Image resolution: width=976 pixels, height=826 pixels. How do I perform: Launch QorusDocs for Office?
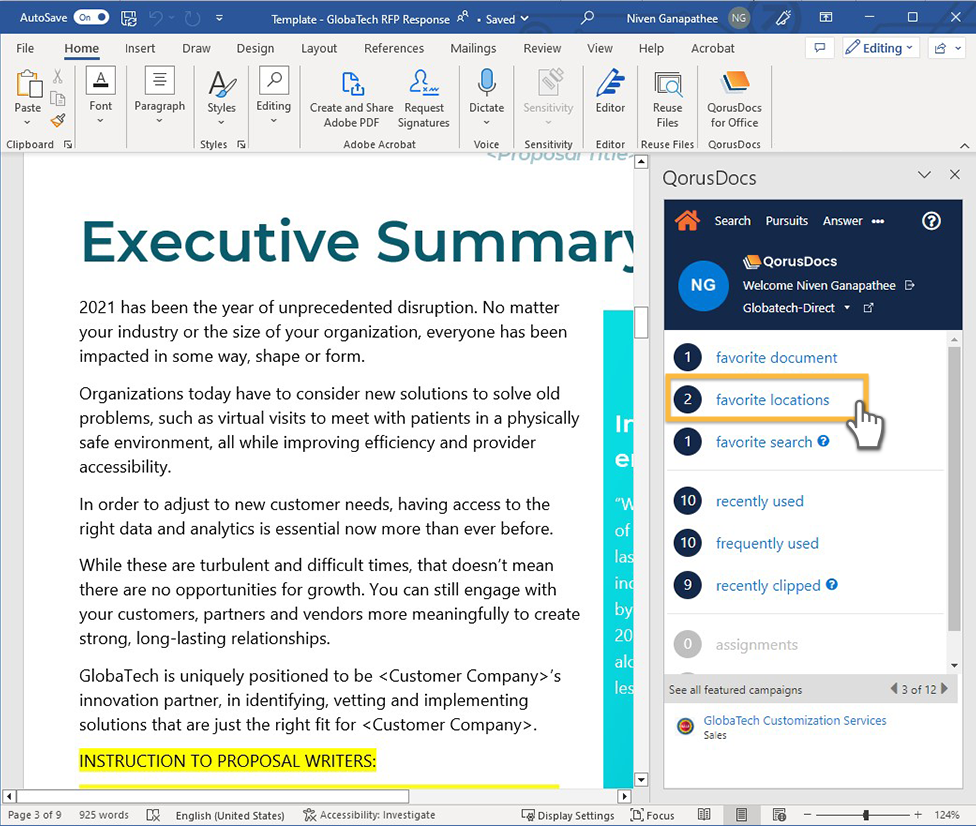coord(734,98)
